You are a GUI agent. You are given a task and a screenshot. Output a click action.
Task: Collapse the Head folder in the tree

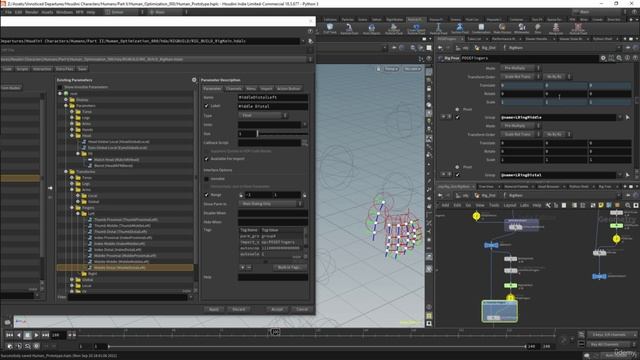[x=72, y=136]
